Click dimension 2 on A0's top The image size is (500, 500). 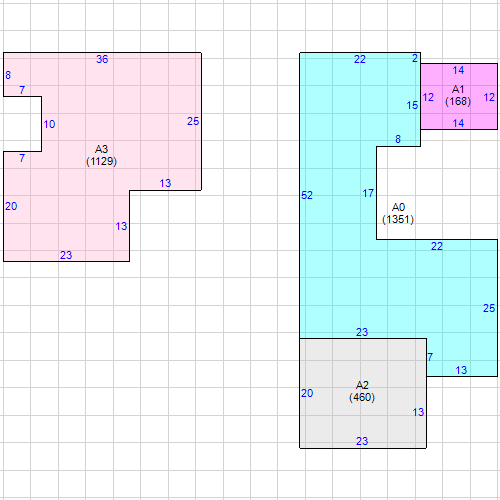415,59
